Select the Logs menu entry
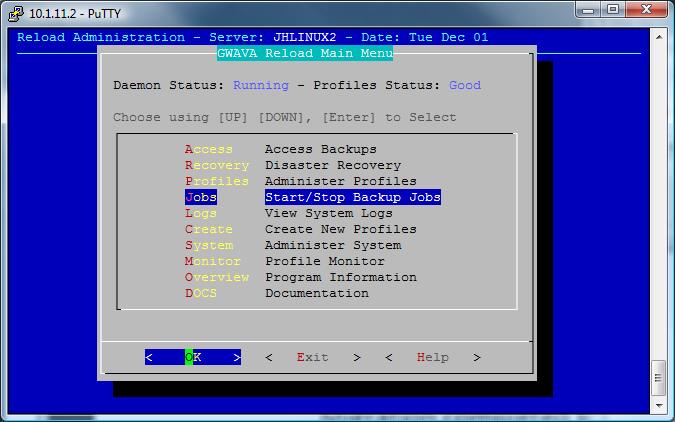This screenshot has width=675, height=422. (201, 213)
